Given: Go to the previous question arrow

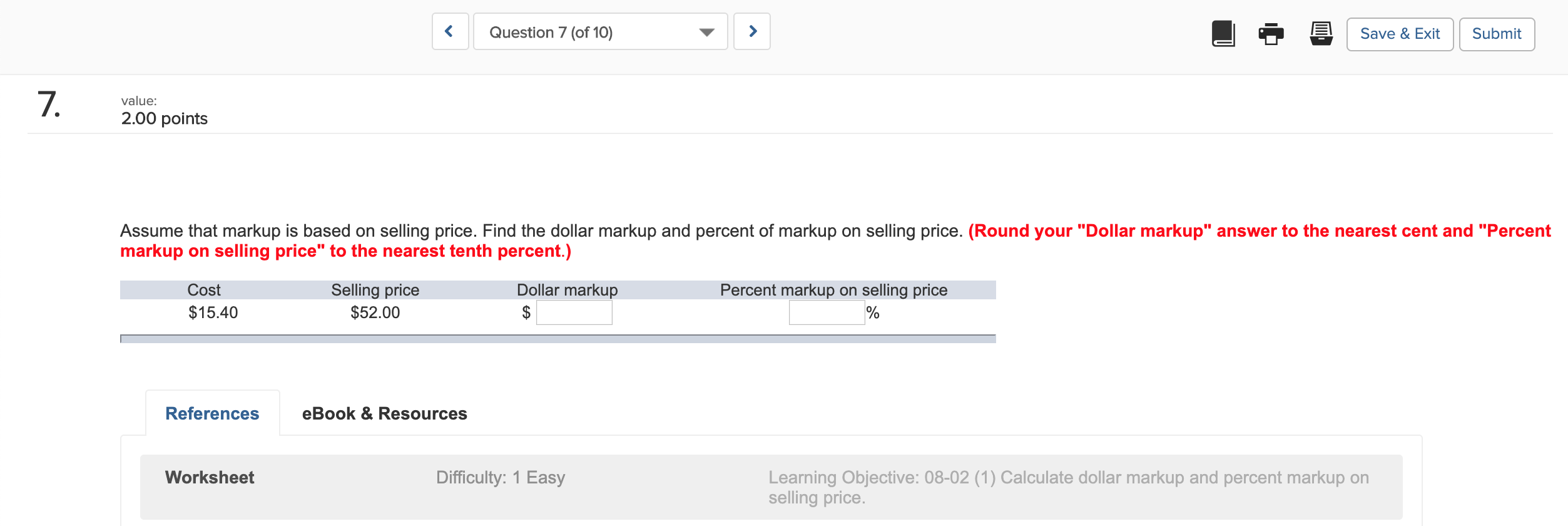Looking at the screenshot, I should (x=449, y=31).
